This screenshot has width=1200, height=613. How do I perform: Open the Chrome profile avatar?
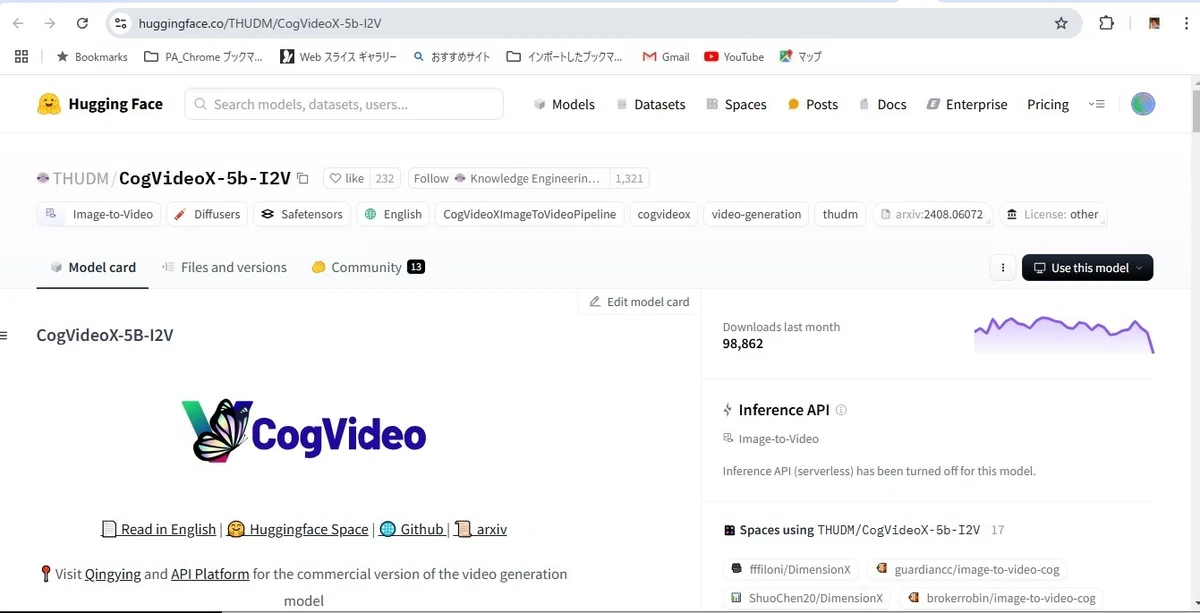(x=1154, y=23)
